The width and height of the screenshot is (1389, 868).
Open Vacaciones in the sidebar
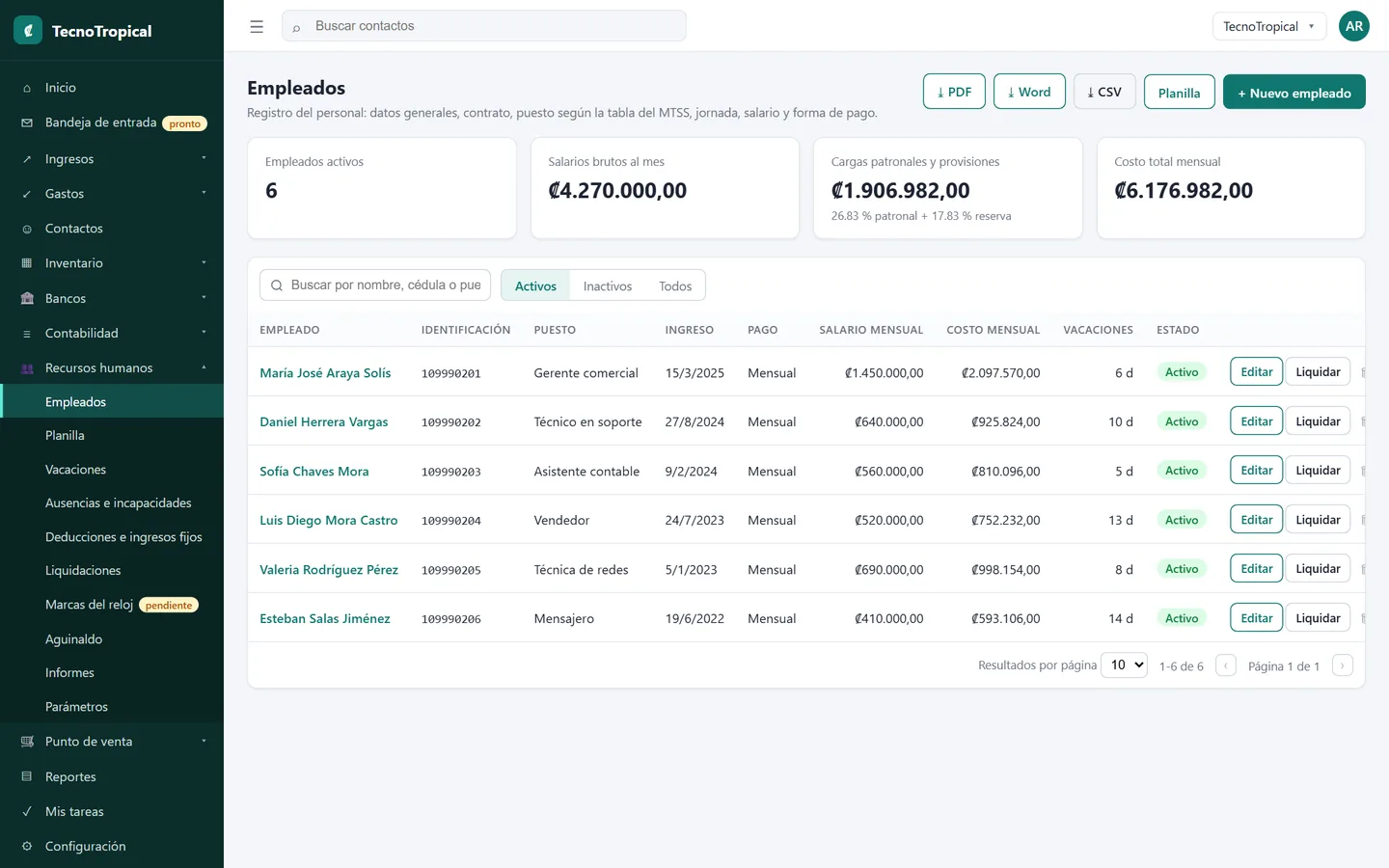point(75,470)
